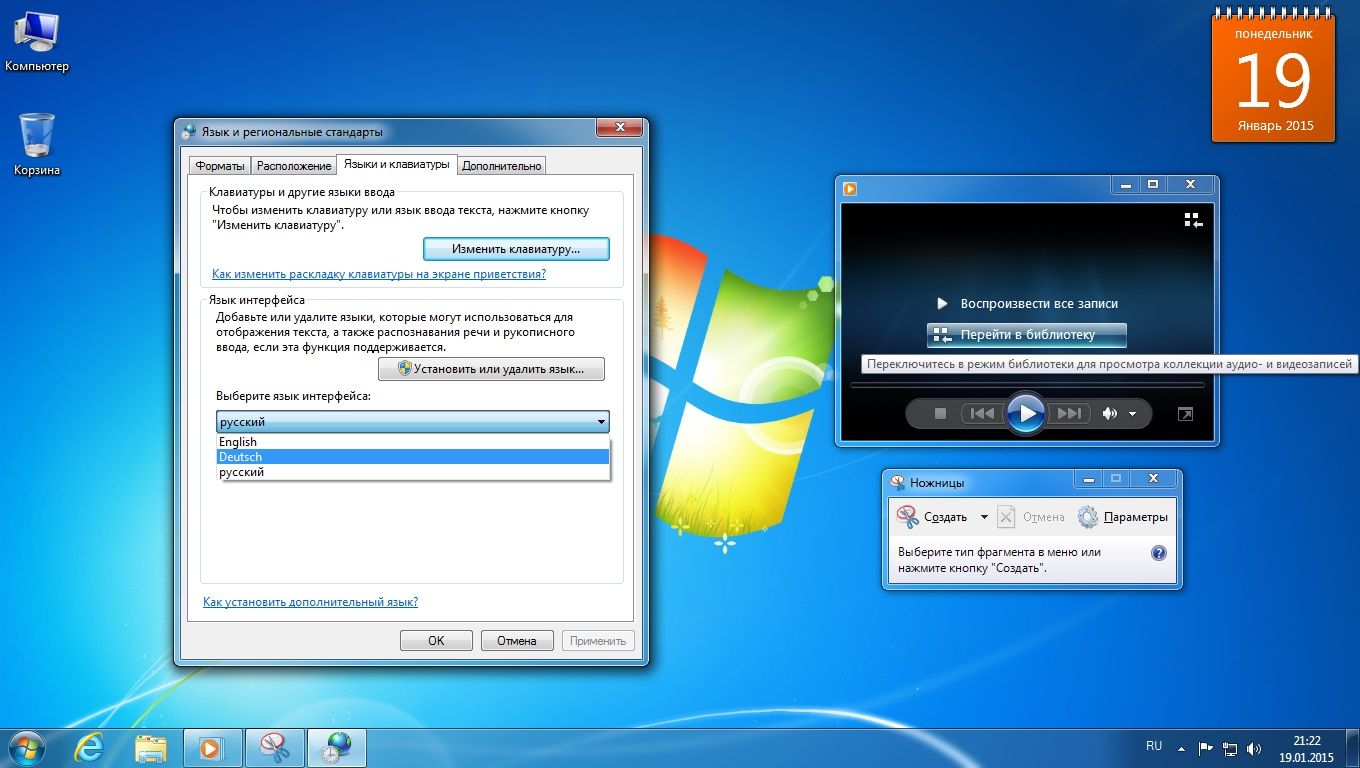Click Воспроизвести все записи in Media Player
Screen dimensions: 1360x768
(x=1027, y=303)
